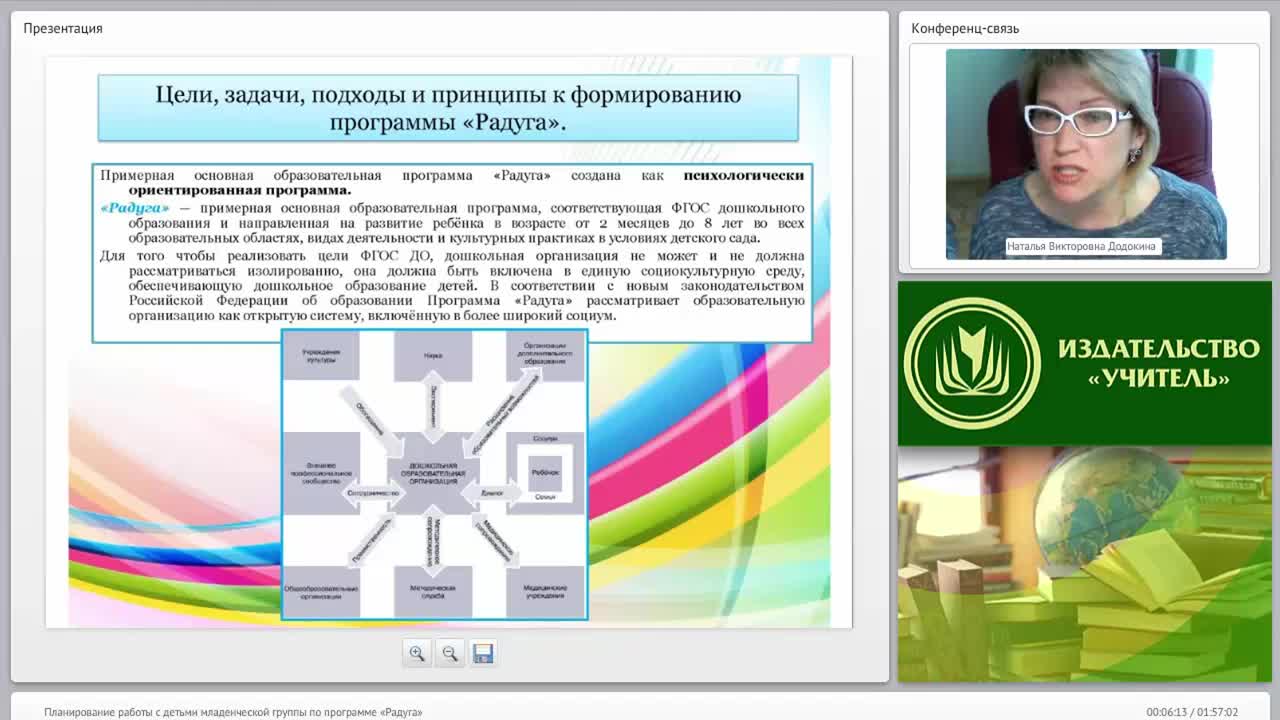The image size is (1280, 720).
Task: Click the ДОШКОЛЬНАЯ ОБРАЗОВАТЕЛЬНАЯ ОРГАНИЗАЦИЯ diagram center
Action: (x=432, y=474)
